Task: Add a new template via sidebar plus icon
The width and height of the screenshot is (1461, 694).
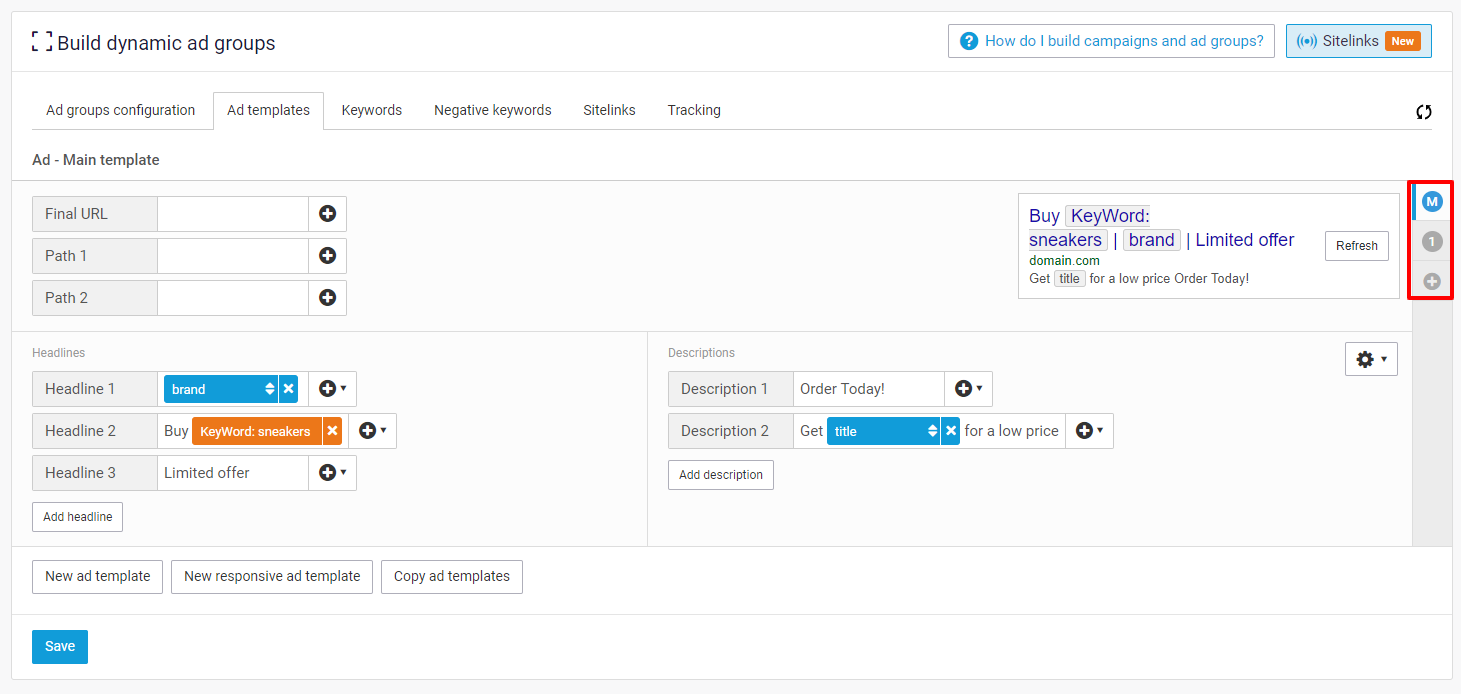Action: tap(1432, 281)
